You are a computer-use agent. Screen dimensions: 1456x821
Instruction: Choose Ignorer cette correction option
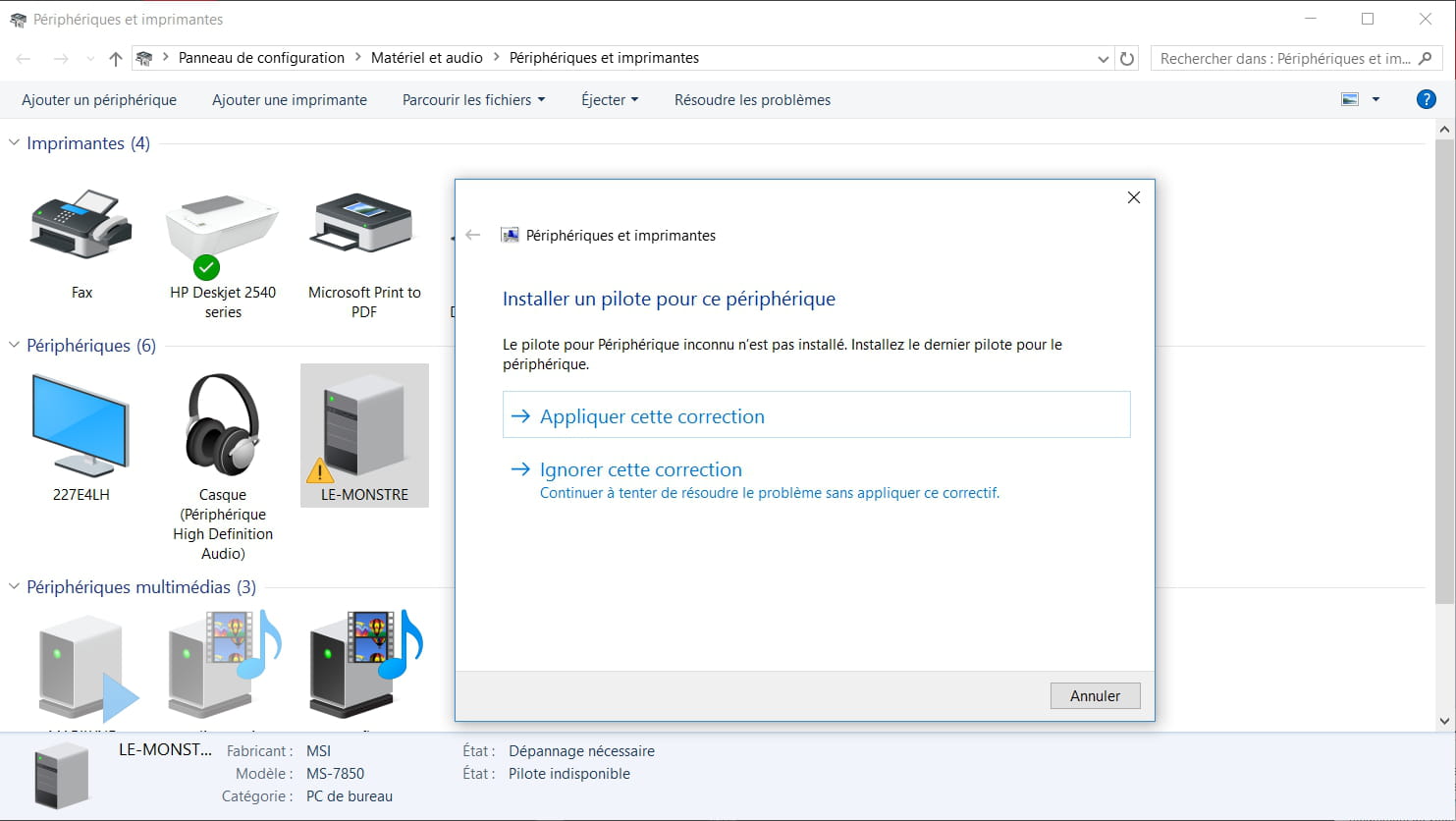pos(640,469)
